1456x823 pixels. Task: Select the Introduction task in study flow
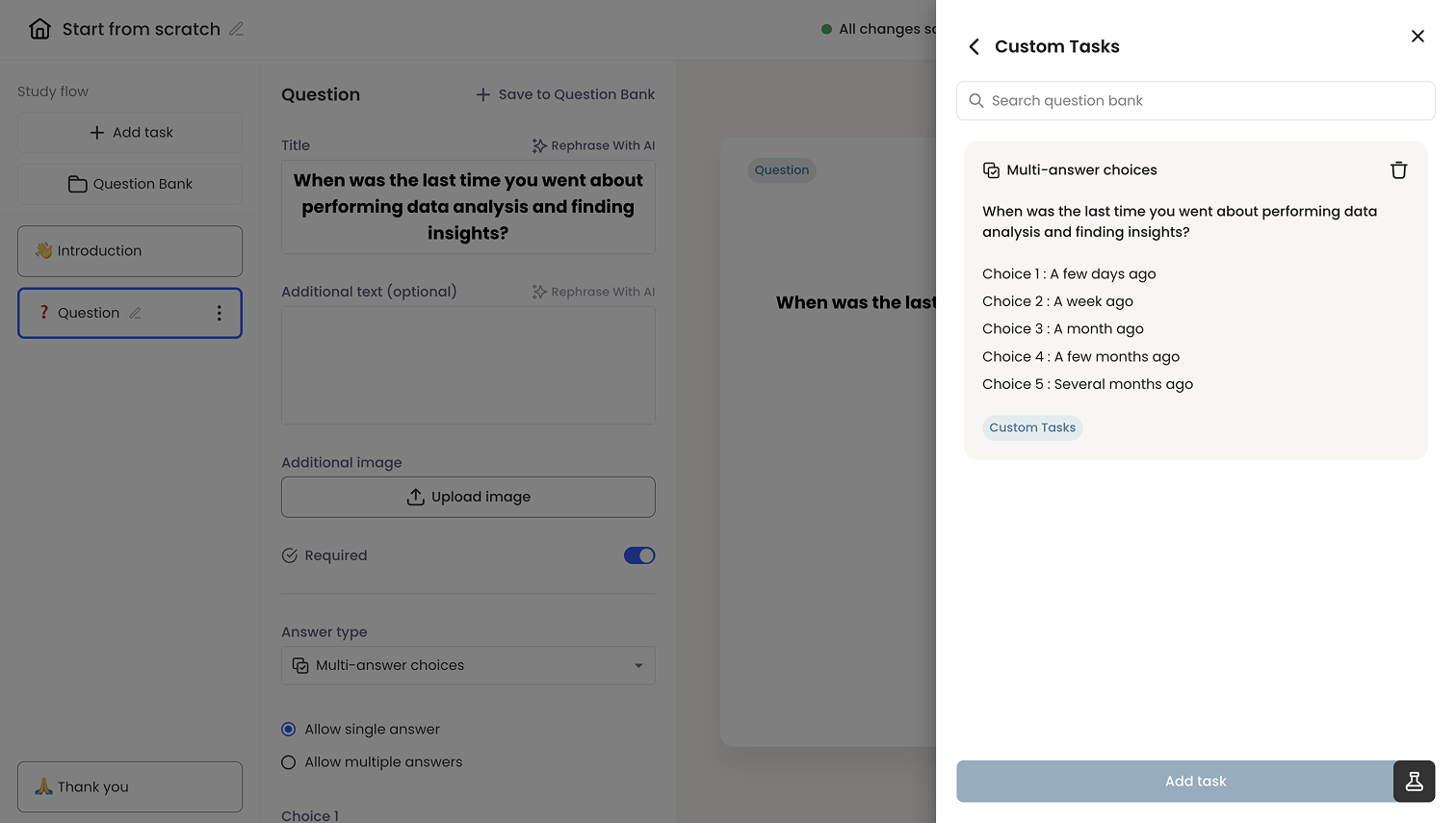click(130, 251)
